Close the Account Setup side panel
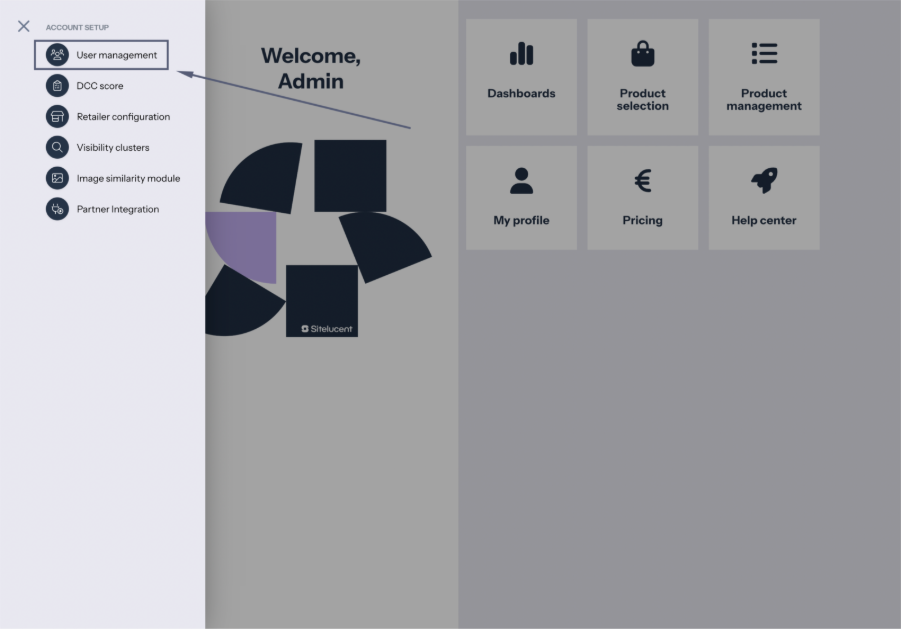Viewport: 901px width, 630px height. pos(24,27)
